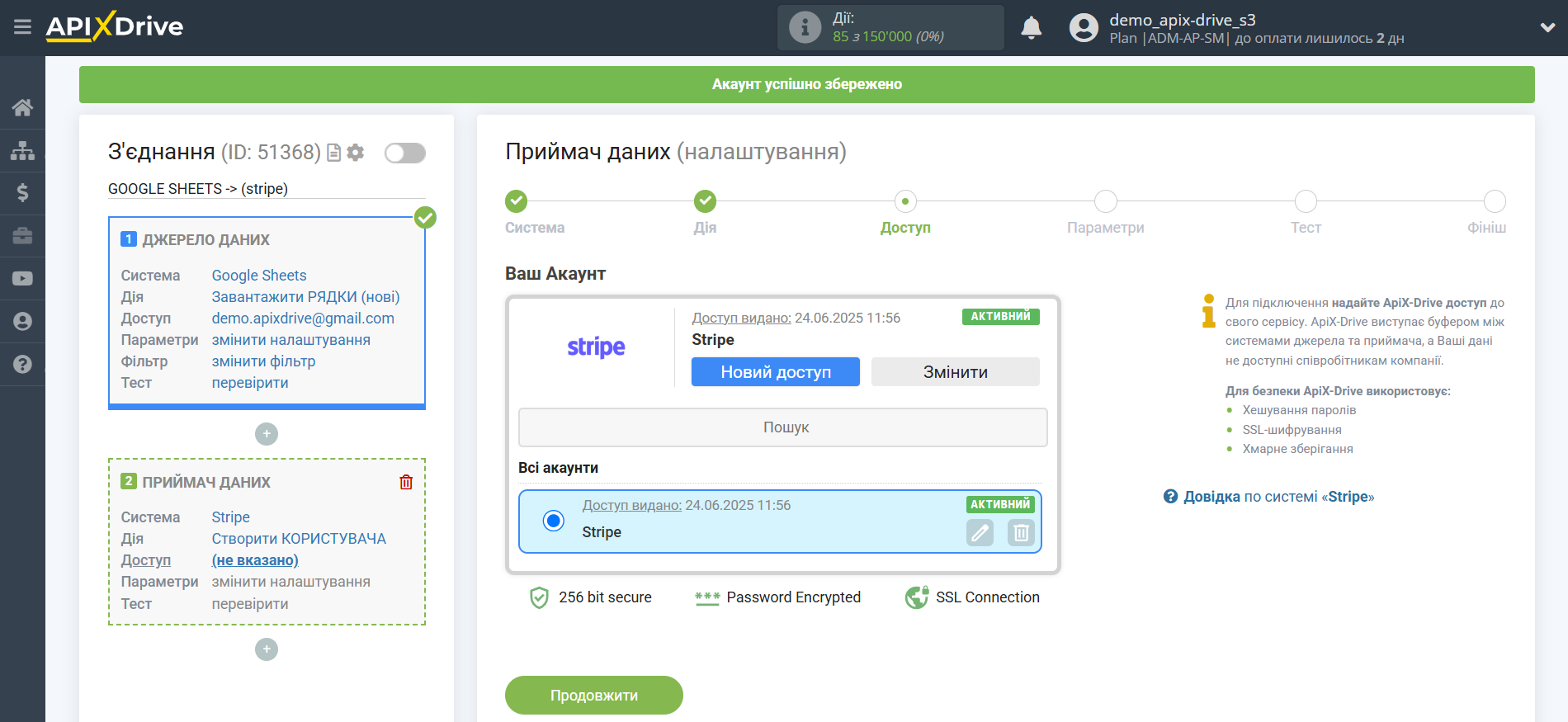Open the YouTube video sidebar icon

click(22, 279)
